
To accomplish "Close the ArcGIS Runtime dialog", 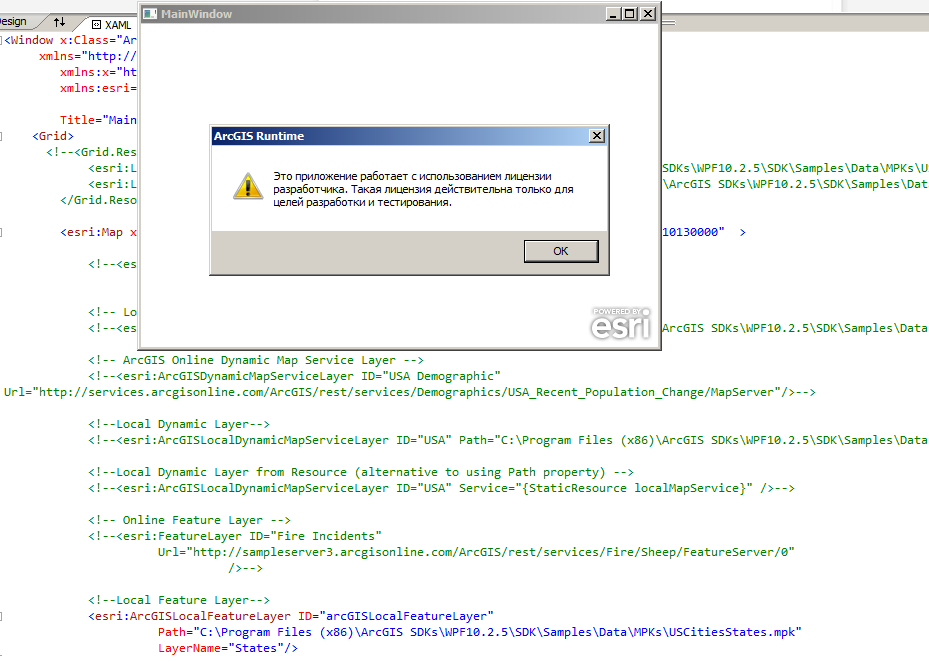I will (597, 136).
